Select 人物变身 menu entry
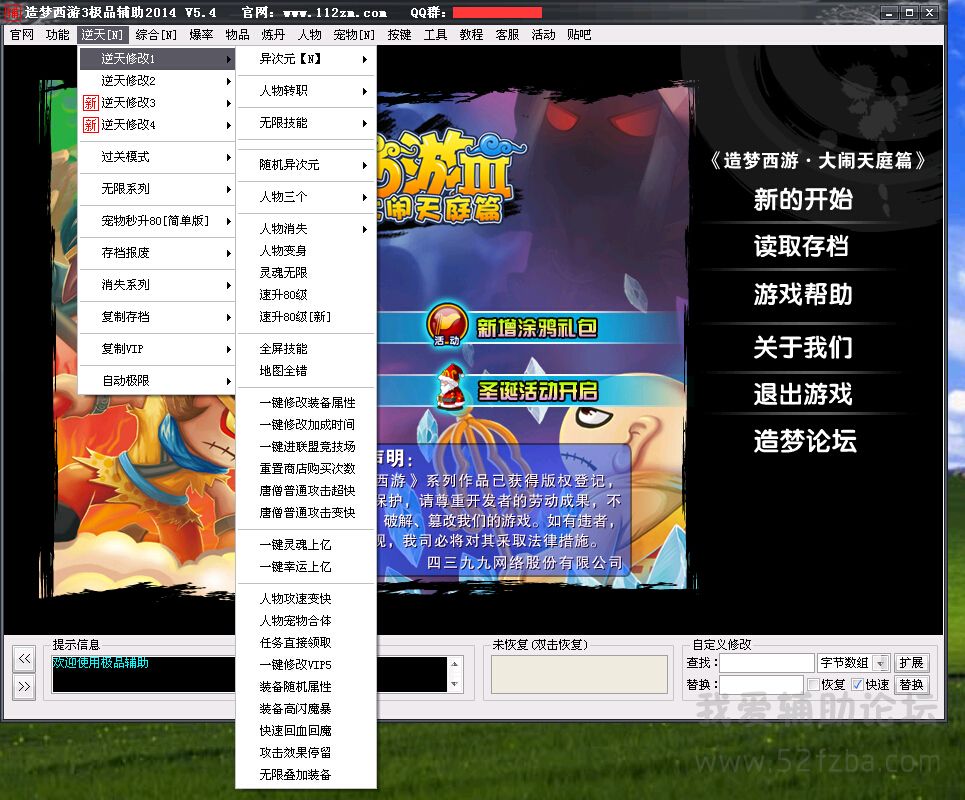This screenshot has width=965, height=800. click(x=306, y=251)
